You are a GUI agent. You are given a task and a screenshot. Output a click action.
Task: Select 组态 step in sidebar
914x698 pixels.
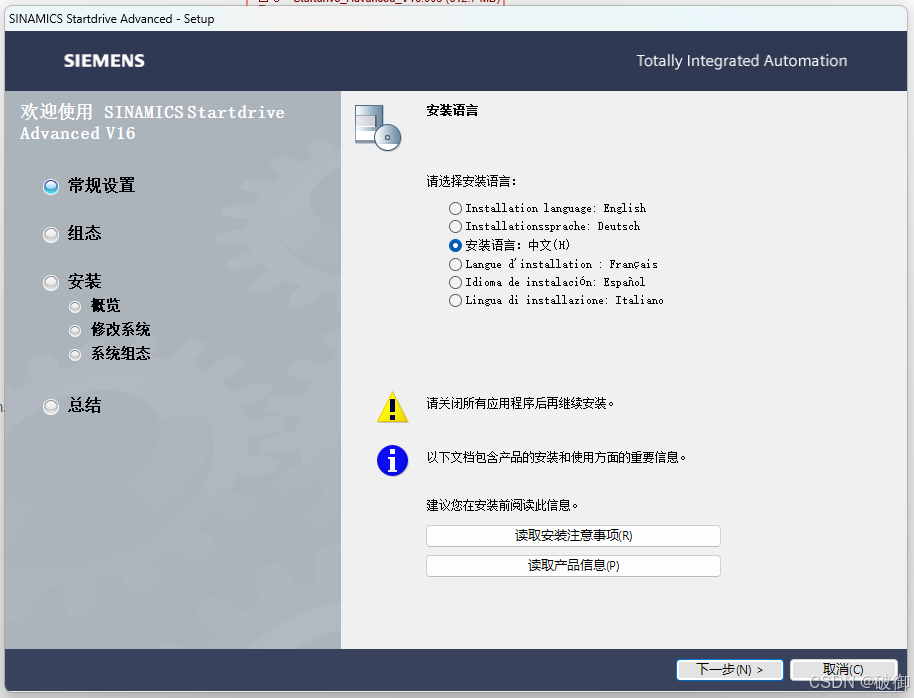pos(73,234)
